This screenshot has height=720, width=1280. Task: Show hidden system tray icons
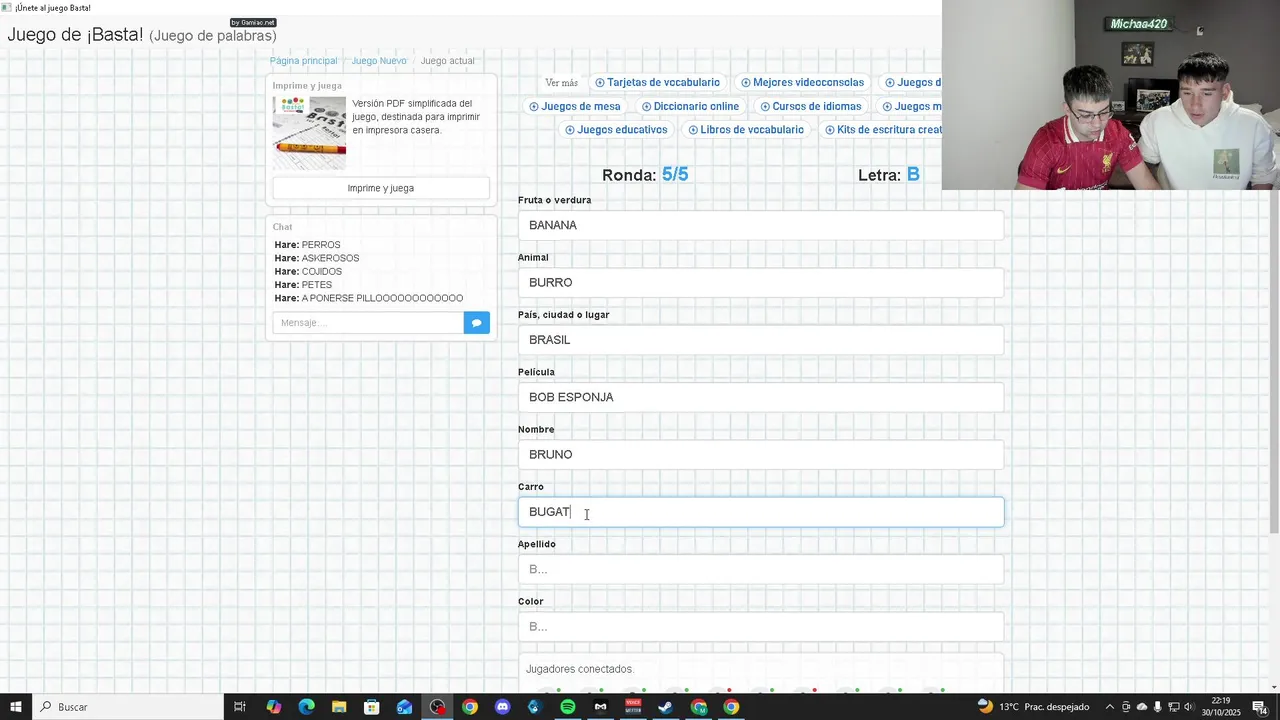pyautogui.click(x=1109, y=707)
